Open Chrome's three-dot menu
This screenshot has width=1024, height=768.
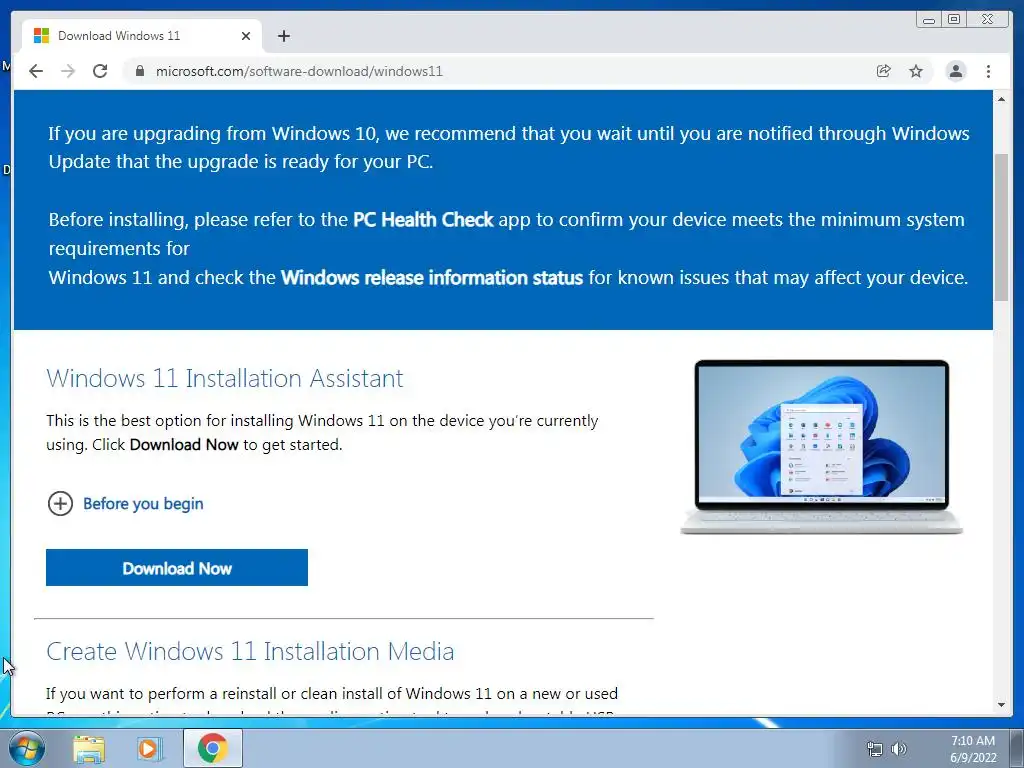pos(989,71)
